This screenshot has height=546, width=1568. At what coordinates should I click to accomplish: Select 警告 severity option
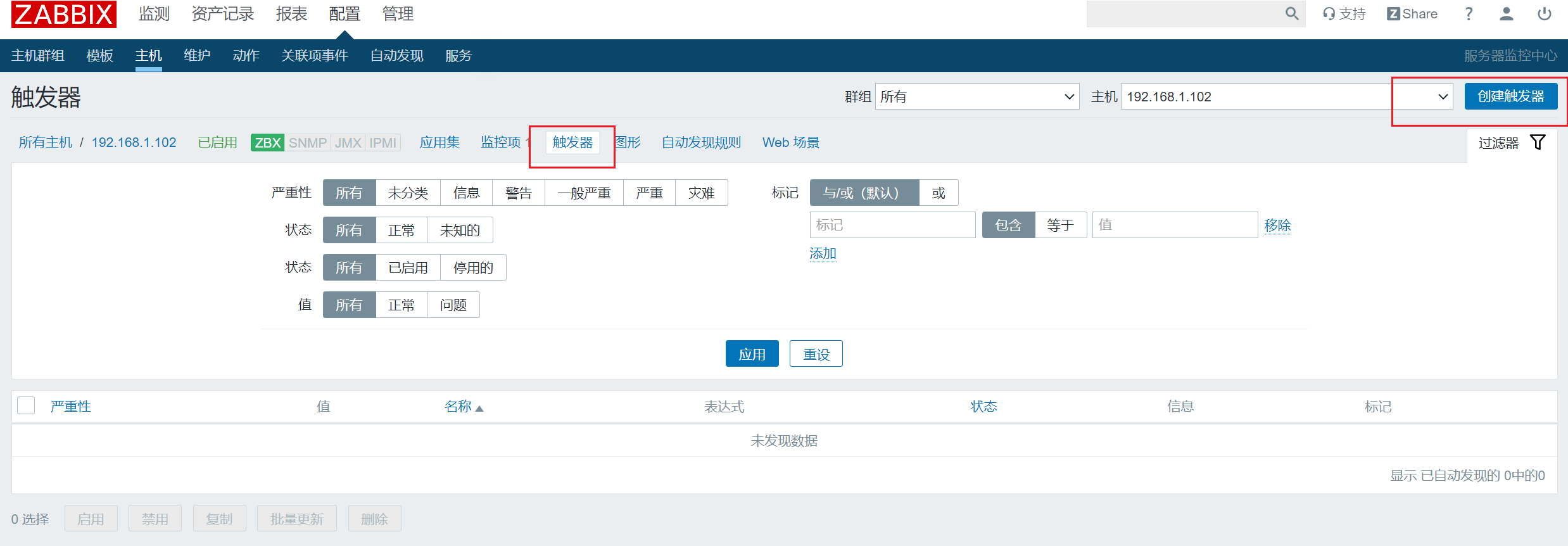[x=519, y=193]
